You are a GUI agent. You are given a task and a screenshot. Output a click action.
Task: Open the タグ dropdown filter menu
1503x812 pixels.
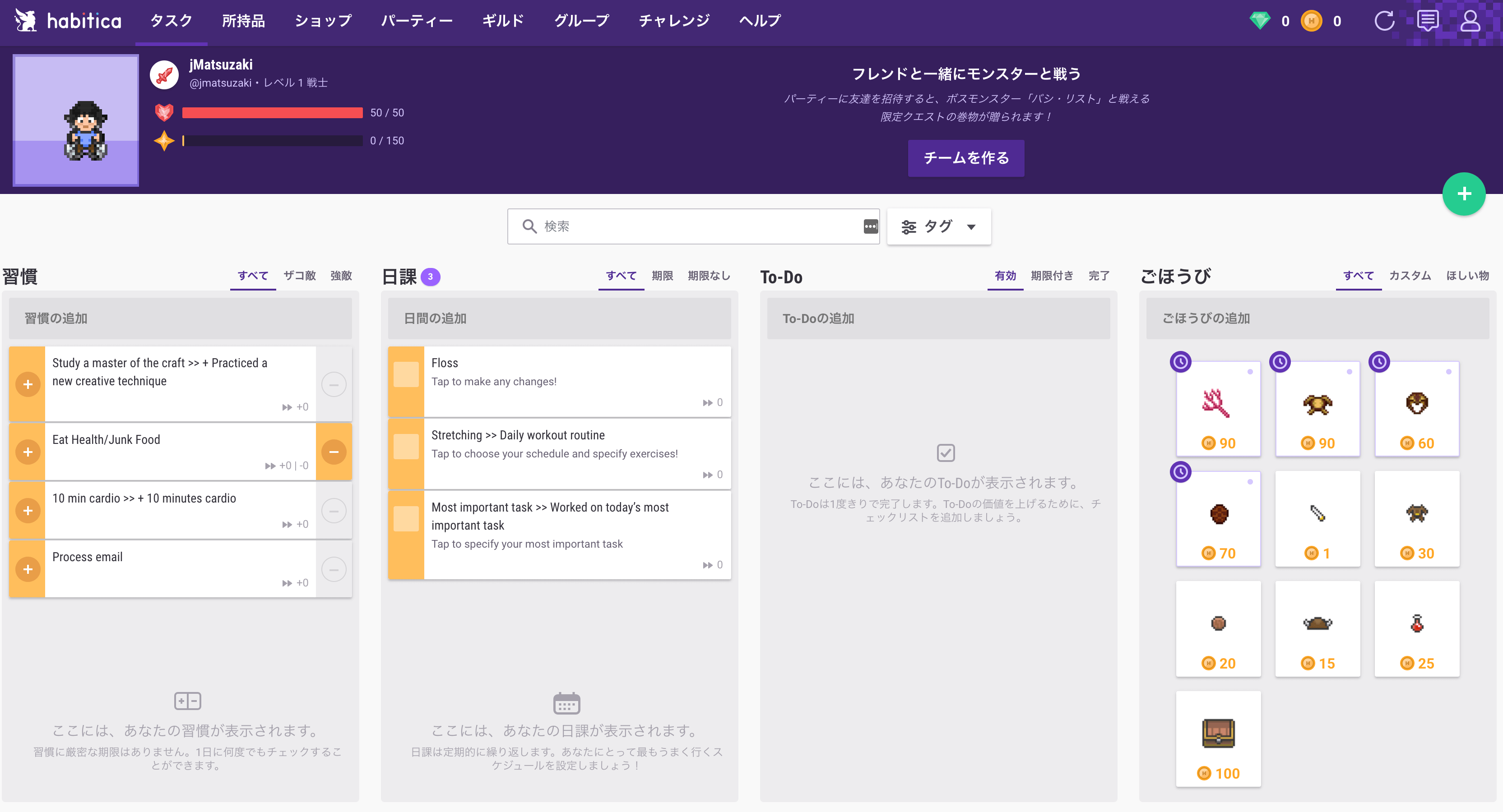click(938, 225)
